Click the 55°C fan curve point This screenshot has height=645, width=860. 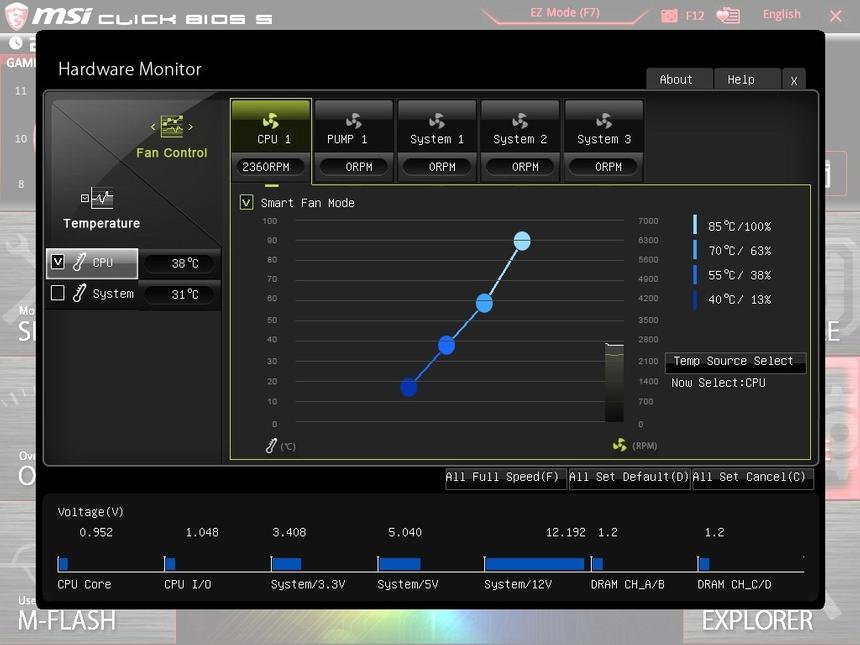[446, 345]
